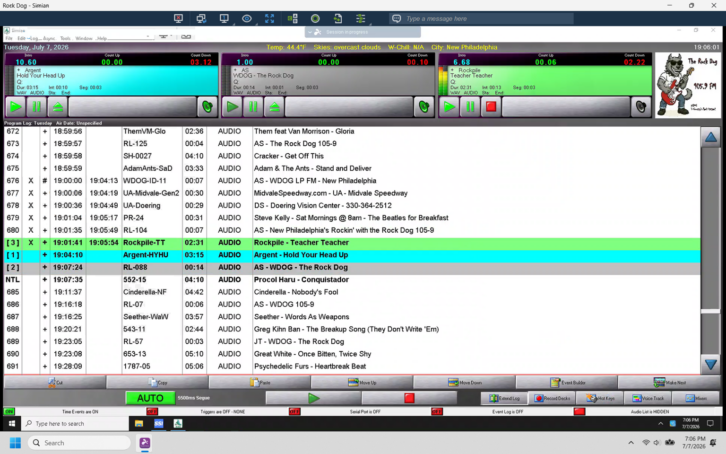Open the Voice Track panel
This screenshot has width=726, height=454.
tap(648, 398)
